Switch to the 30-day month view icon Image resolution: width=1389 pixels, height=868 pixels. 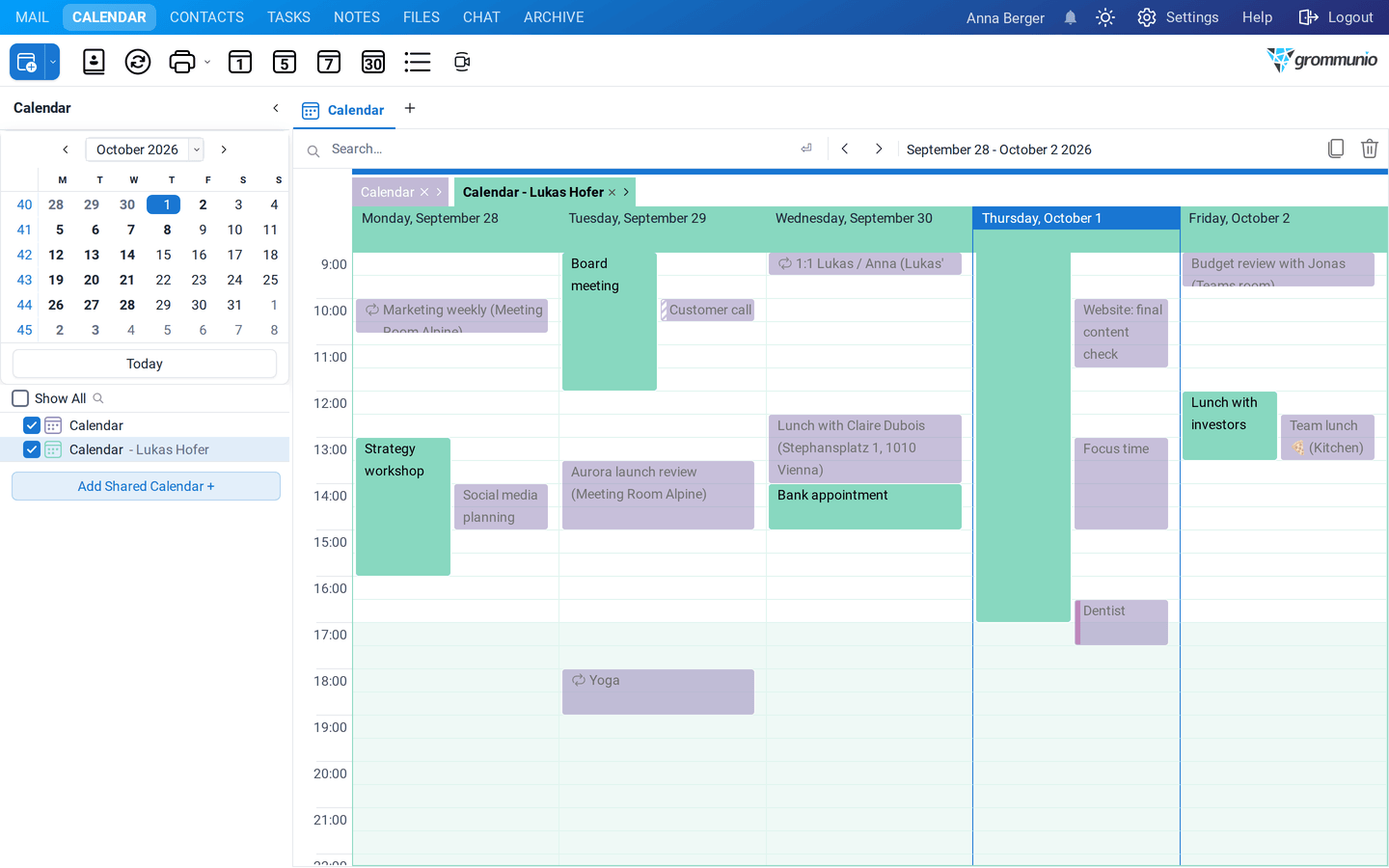click(x=373, y=62)
